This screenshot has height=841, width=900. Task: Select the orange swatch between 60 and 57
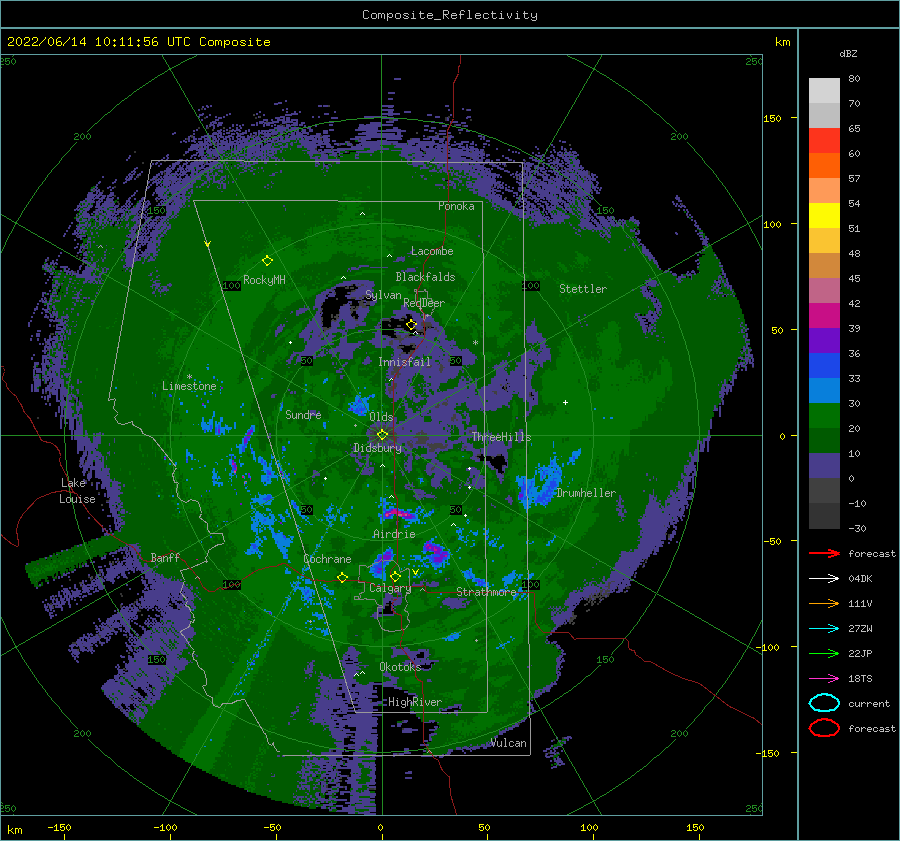tap(824, 165)
